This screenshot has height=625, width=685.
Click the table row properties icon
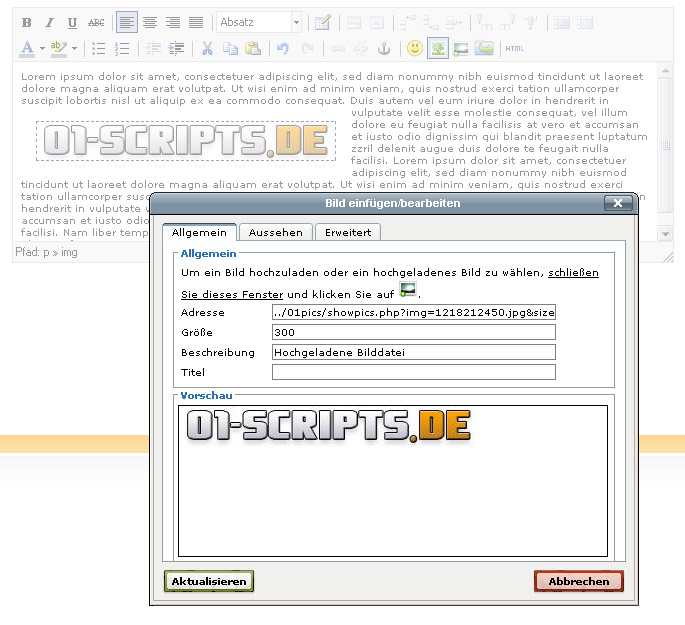[353, 23]
